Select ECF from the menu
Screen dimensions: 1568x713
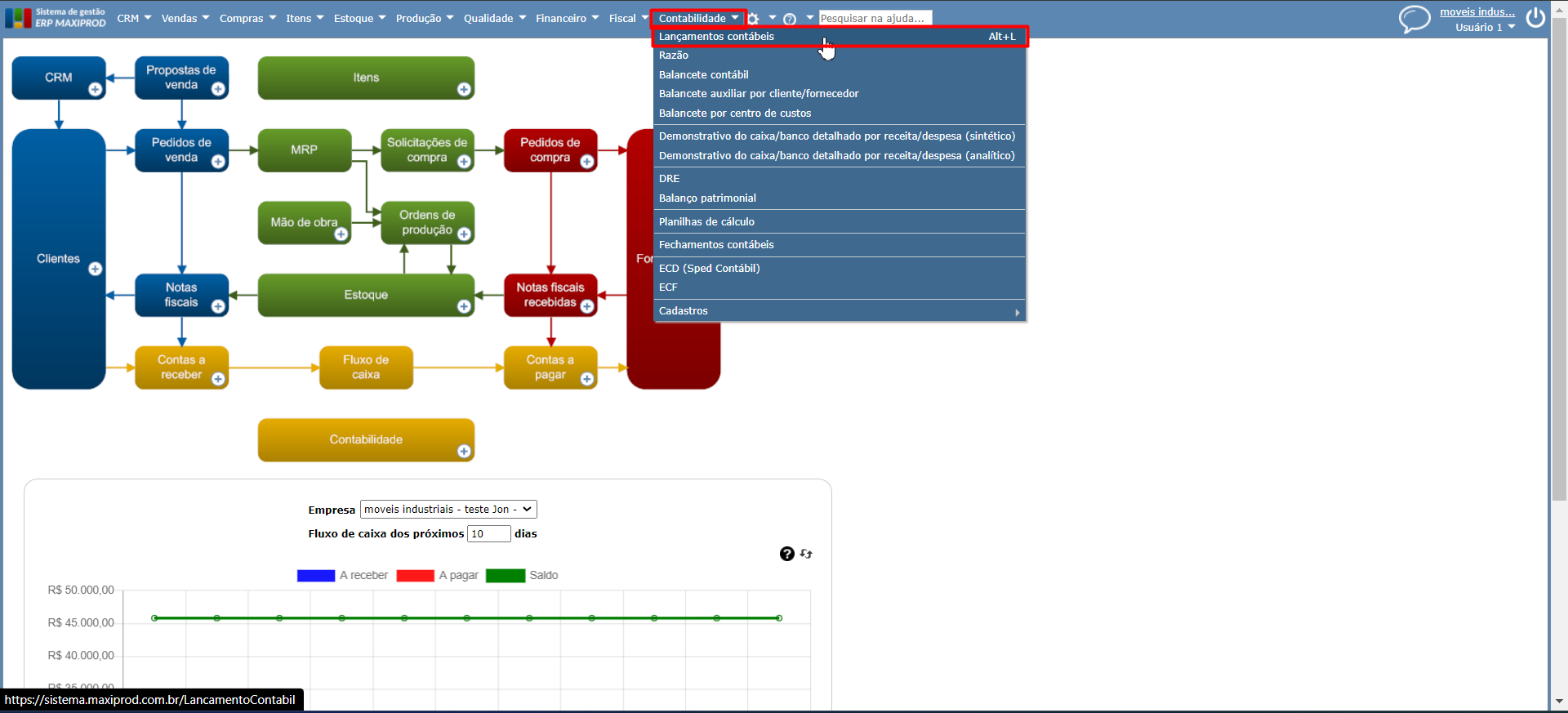pyautogui.click(x=840, y=287)
